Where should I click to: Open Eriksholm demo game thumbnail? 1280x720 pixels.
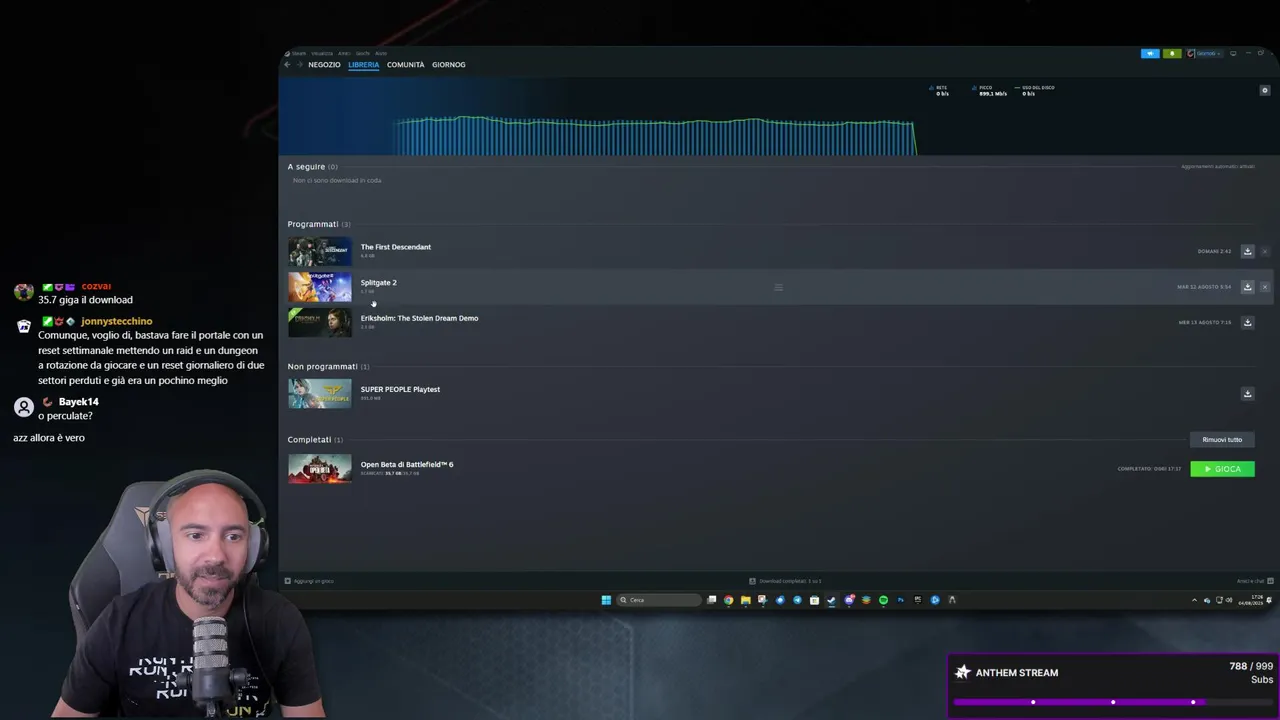tap(320, 322)
